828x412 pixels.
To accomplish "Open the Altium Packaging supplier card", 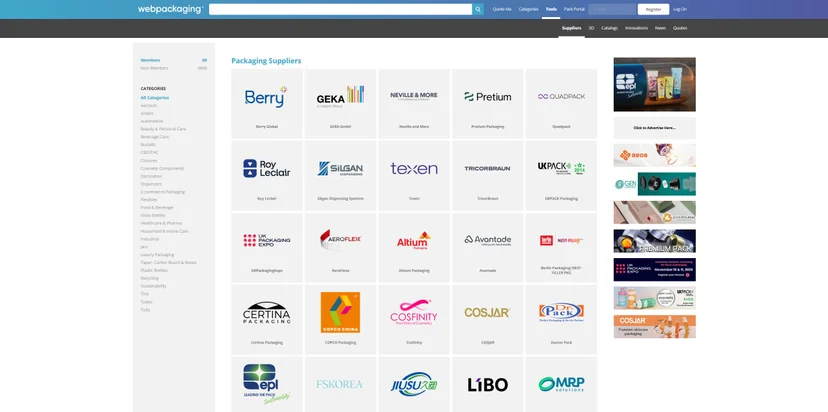I will 414,247.
